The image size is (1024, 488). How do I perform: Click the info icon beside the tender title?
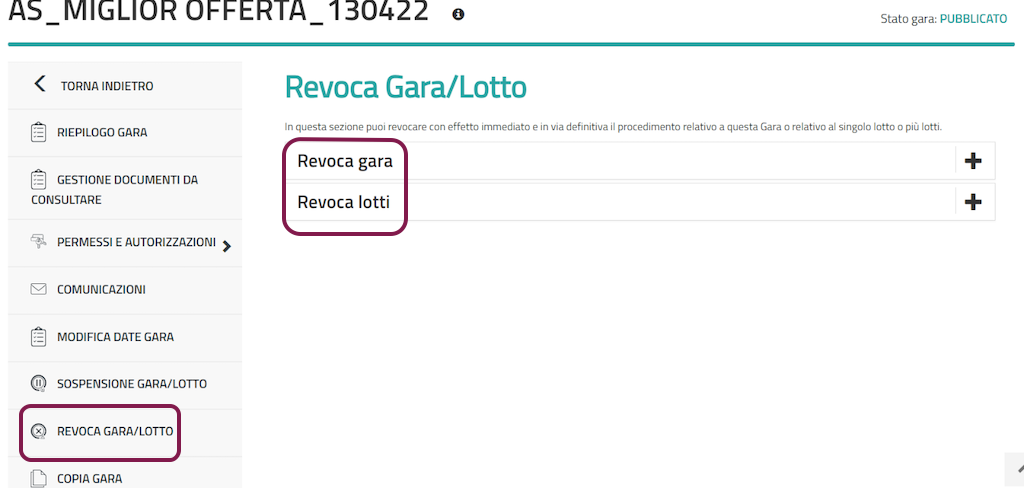point(458,15)
